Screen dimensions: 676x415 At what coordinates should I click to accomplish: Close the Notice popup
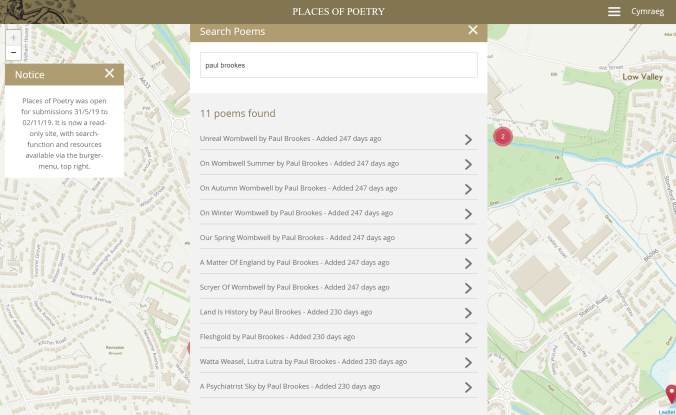tap(109, 74)
